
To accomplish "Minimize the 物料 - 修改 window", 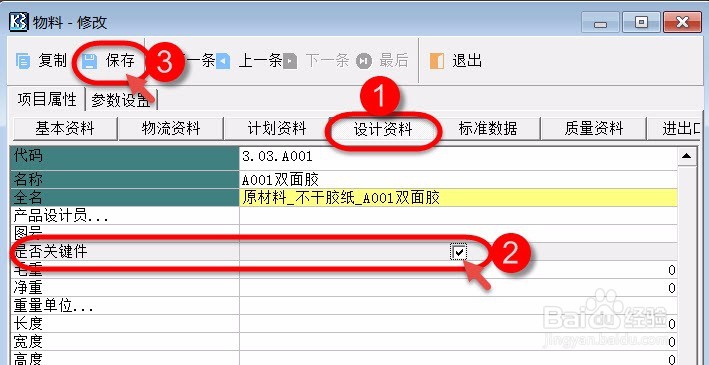I will click(x=600, y=22).
